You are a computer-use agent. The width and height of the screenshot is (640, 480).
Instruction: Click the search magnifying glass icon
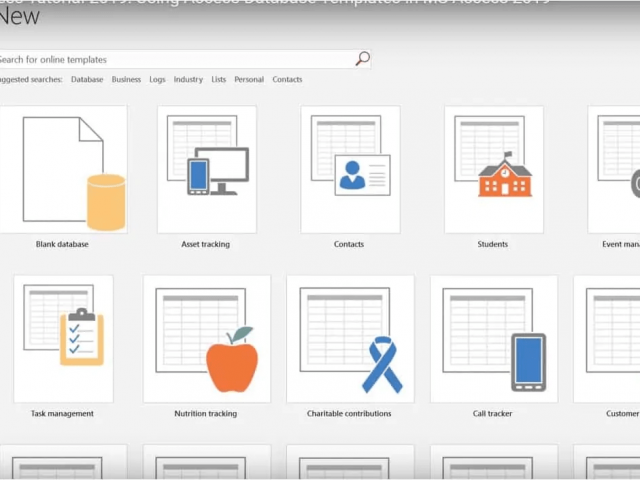(x=362, y=60)
